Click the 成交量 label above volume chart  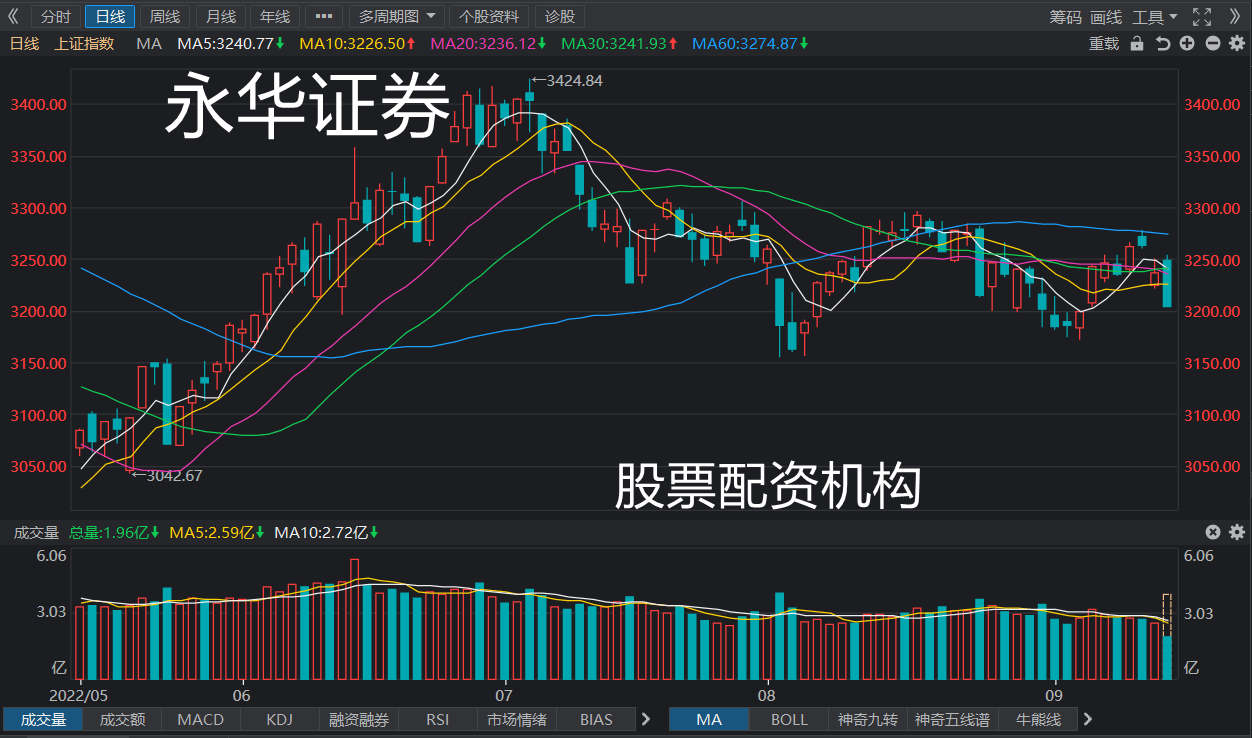coord(37,532)
